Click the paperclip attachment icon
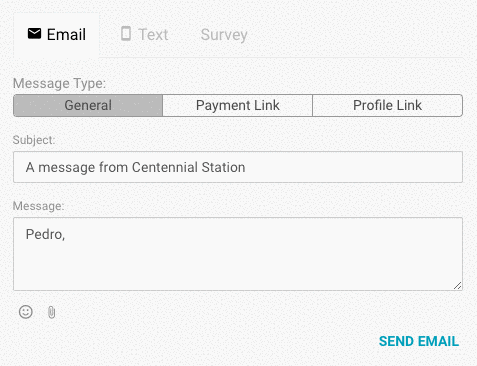The width and height of the screenshot is (477, 366). 51,312
